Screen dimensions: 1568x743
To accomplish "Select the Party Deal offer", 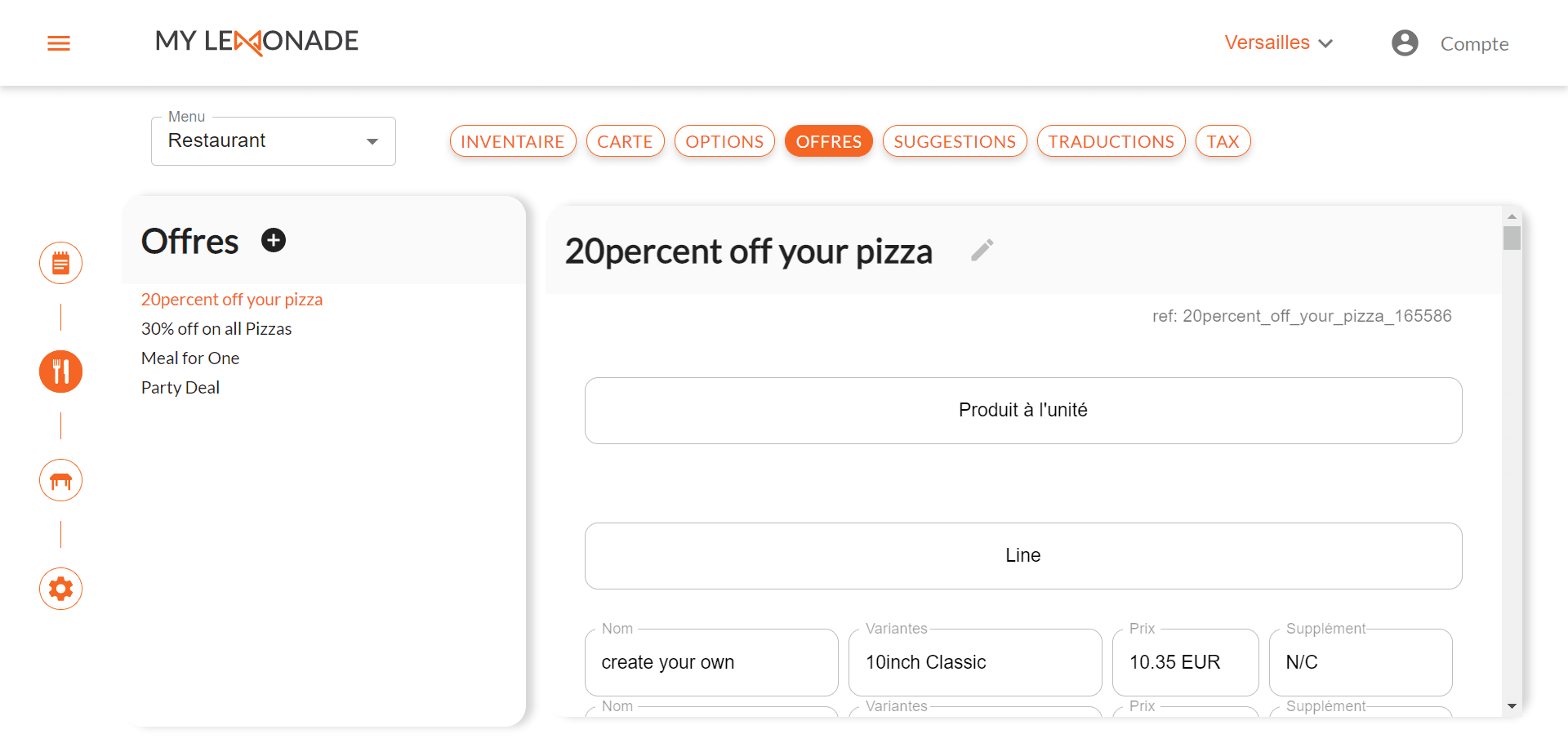I will coord(180,388).
